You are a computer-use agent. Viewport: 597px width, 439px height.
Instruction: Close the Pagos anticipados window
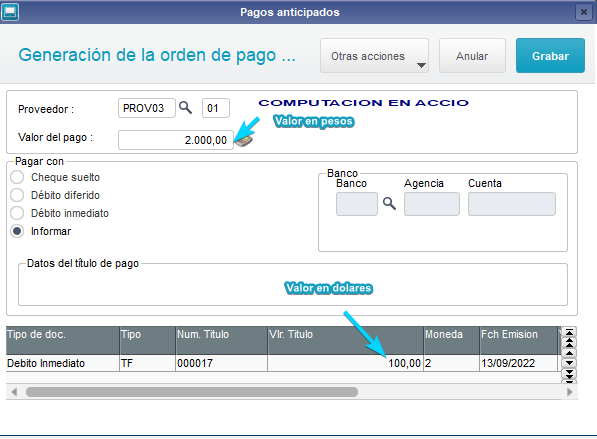(584, 12)
